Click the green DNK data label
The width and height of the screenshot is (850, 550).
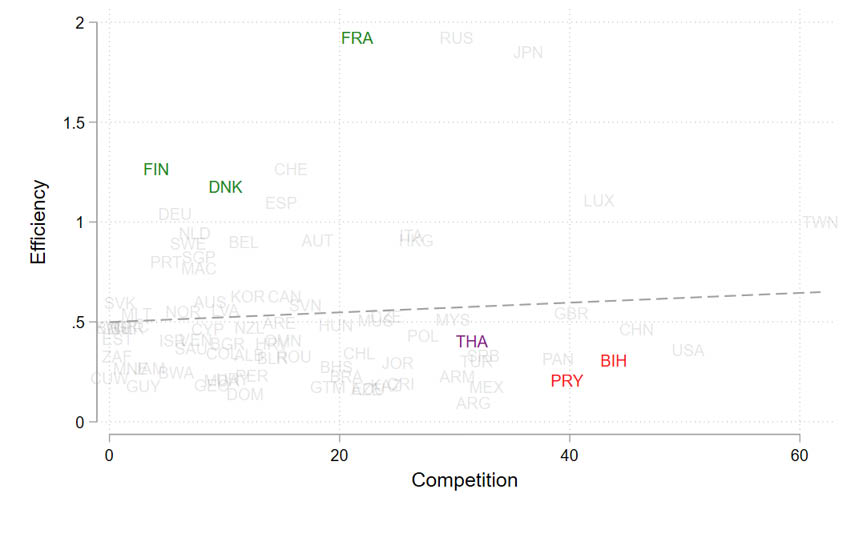point(225,187)
